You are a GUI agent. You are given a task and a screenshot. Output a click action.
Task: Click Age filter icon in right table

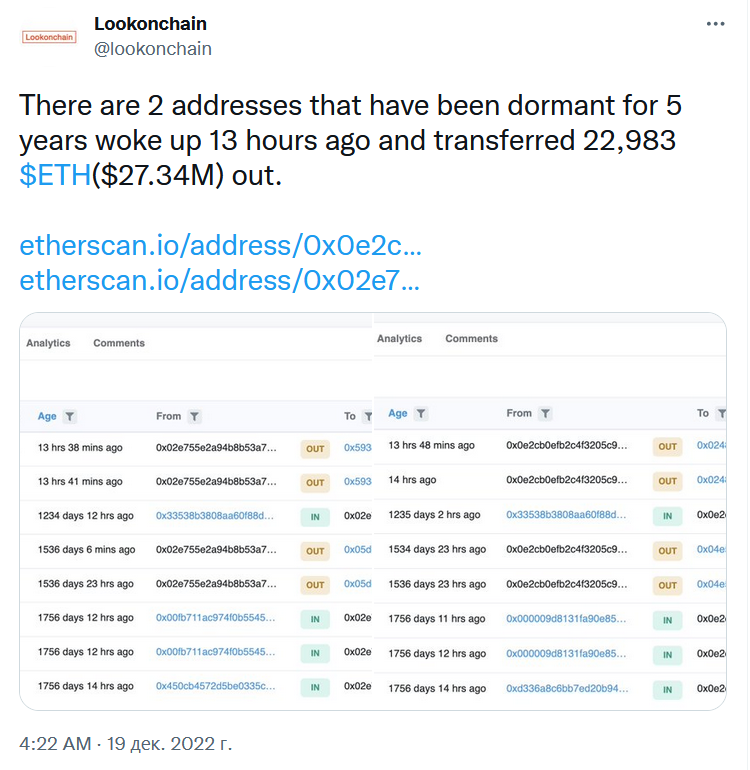click(420, 413)
